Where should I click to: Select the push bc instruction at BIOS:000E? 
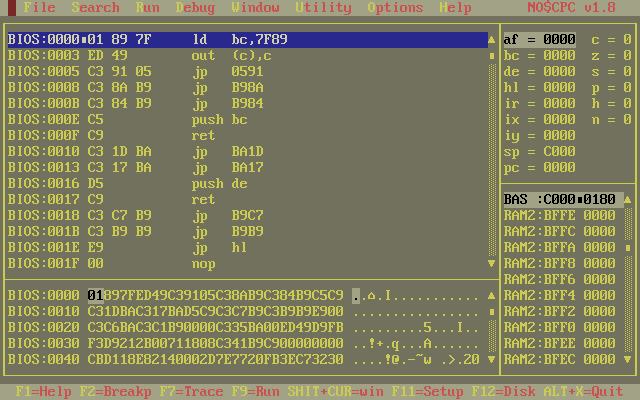tap(208, 120)
